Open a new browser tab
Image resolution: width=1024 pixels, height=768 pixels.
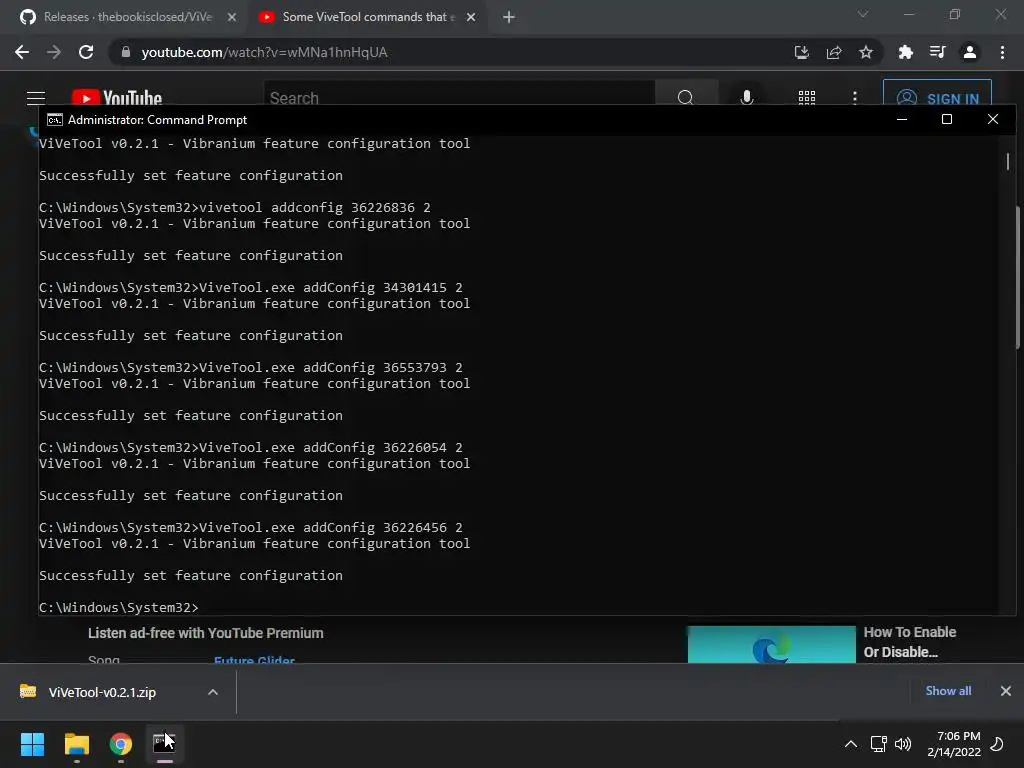click(509, 17)
